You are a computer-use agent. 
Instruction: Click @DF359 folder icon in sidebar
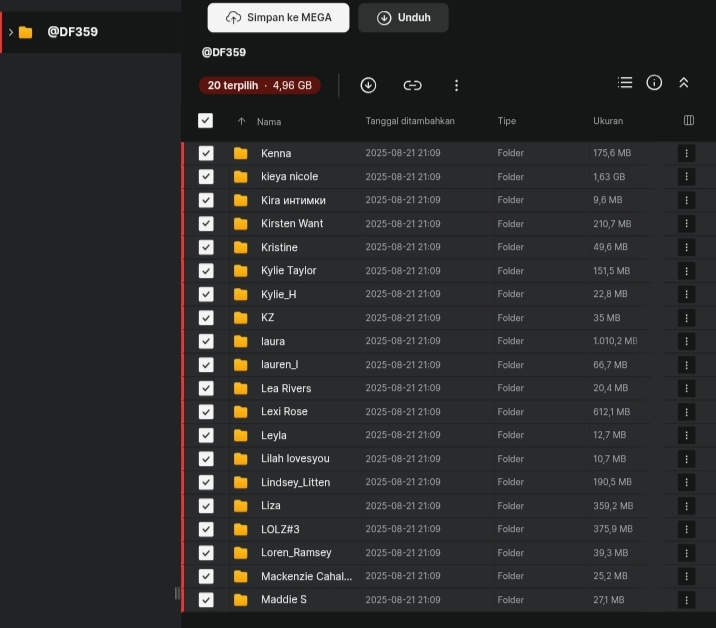26,32
